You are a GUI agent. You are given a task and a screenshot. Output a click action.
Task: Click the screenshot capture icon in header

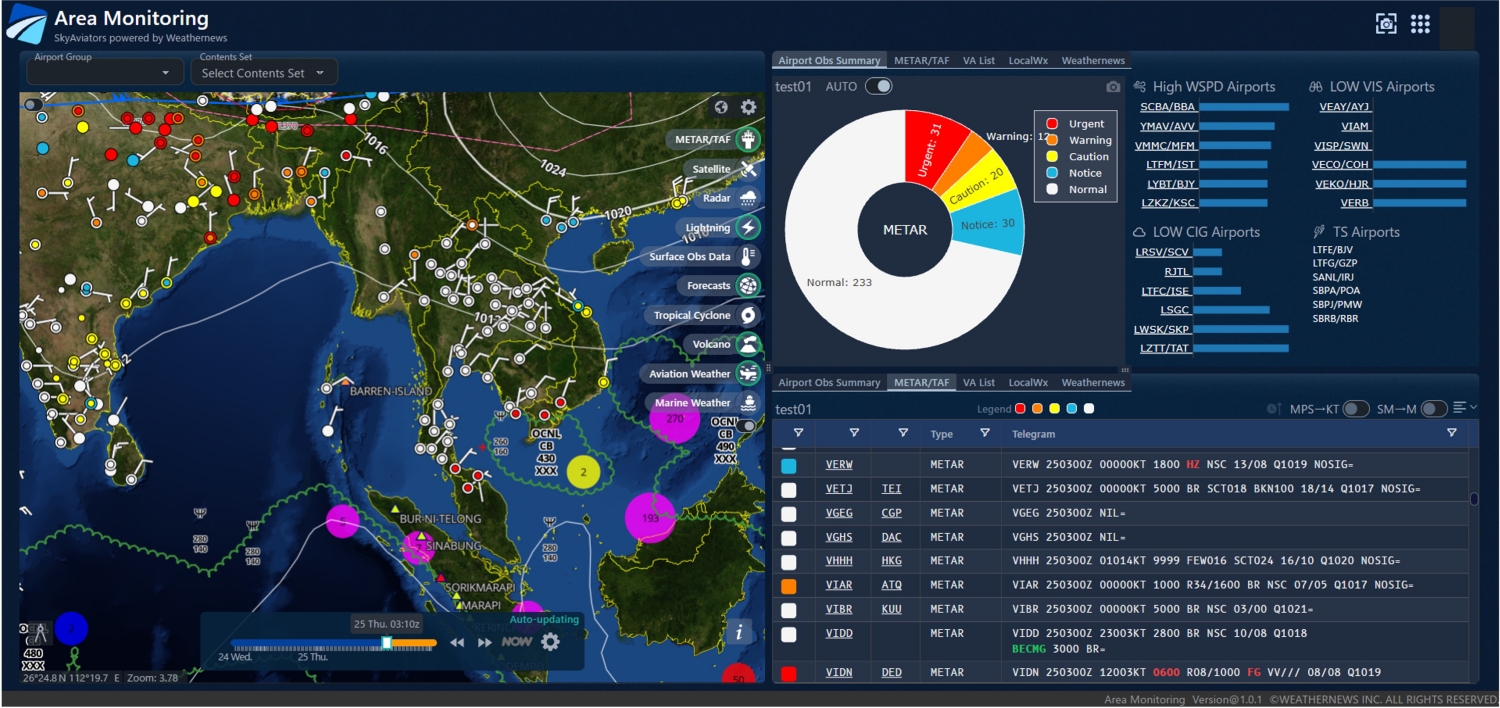pyautogui.click(x=1386, y=25)
